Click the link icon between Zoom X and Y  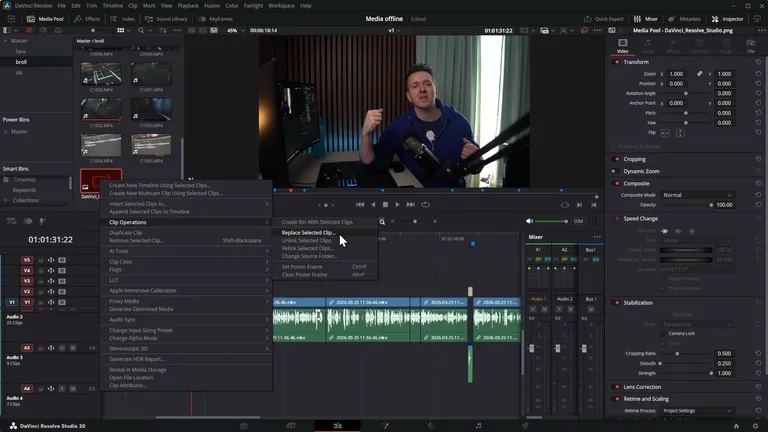(x=699, y=73)
